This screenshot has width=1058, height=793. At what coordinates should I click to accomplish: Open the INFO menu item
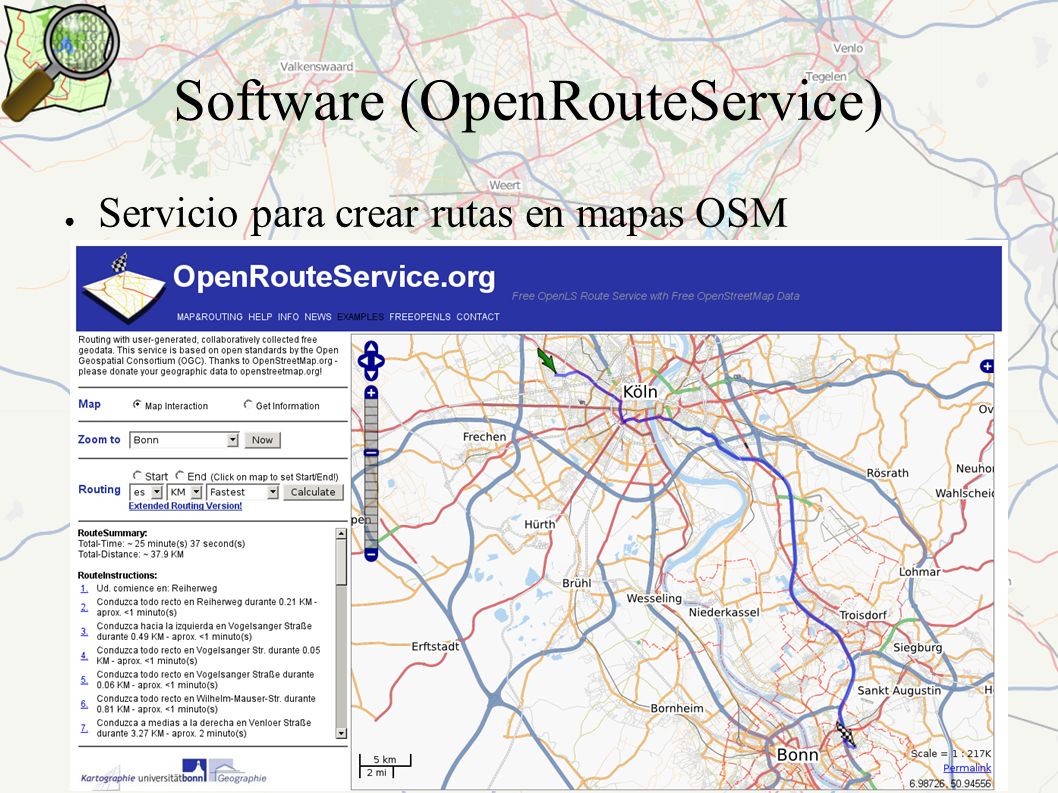[288, 317]
